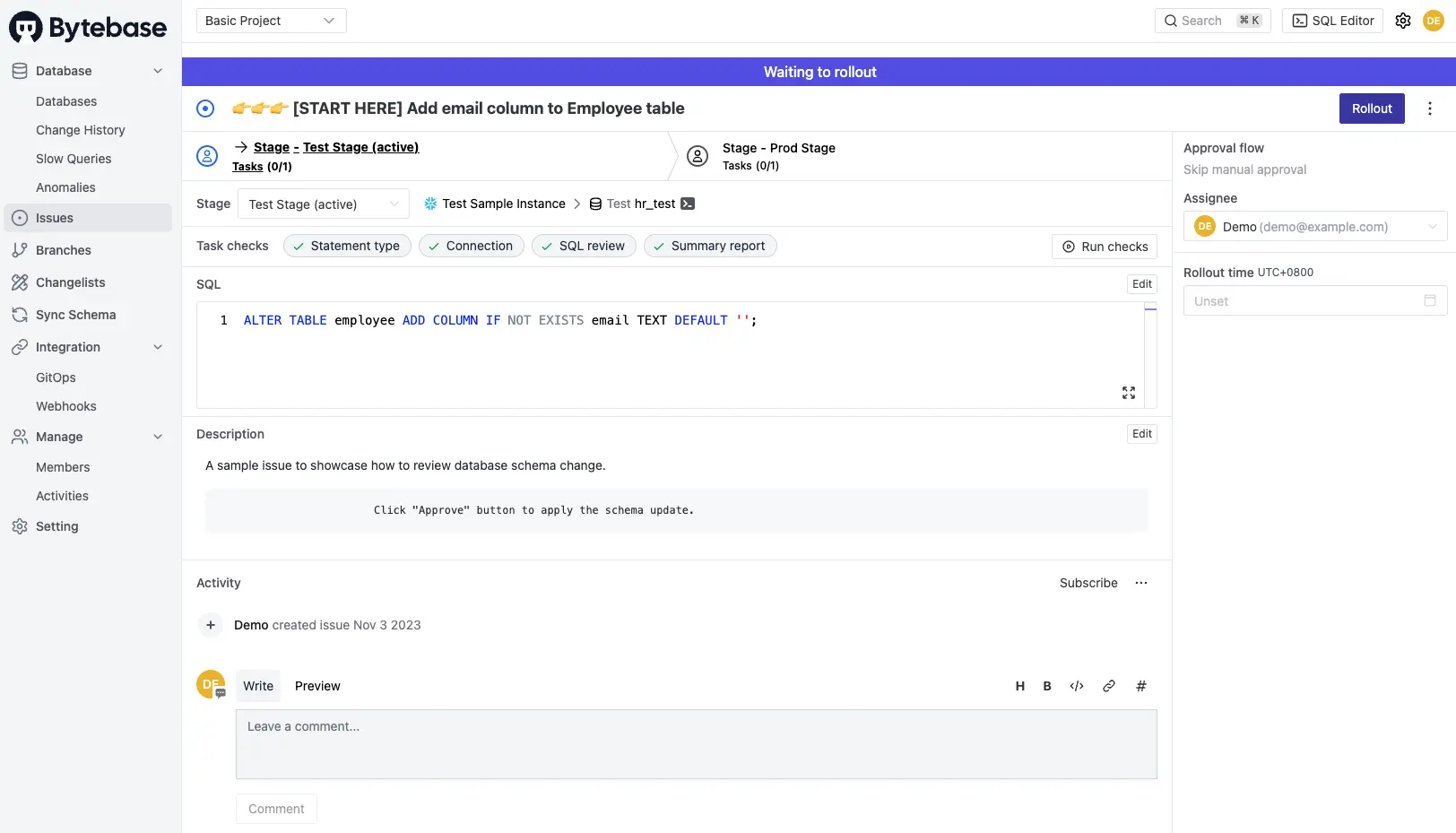Open the issue's three-dot more menu
1456x833 pixels.
(1430, 108)
